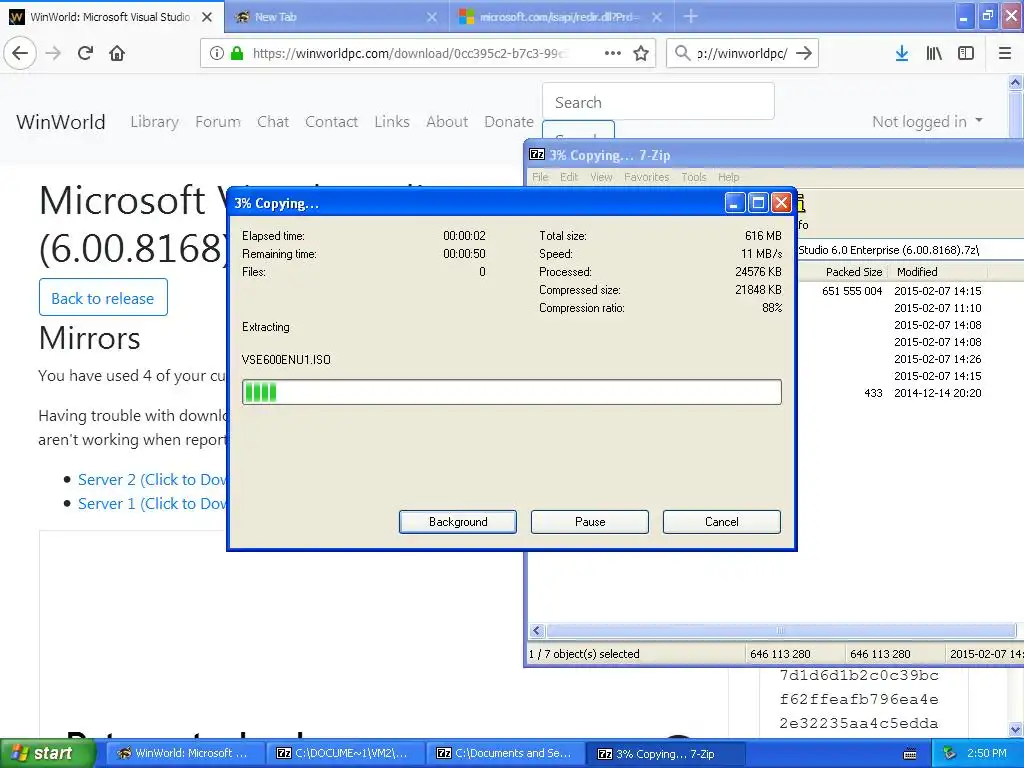Reload the page with the refresh icon
Viewport: 1024px width, 768px height.
click(x=86, y=53)
